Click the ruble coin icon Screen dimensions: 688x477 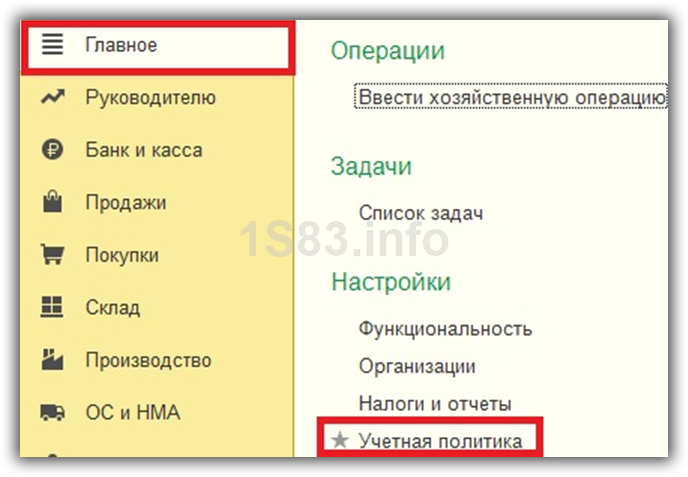(53, 150)
